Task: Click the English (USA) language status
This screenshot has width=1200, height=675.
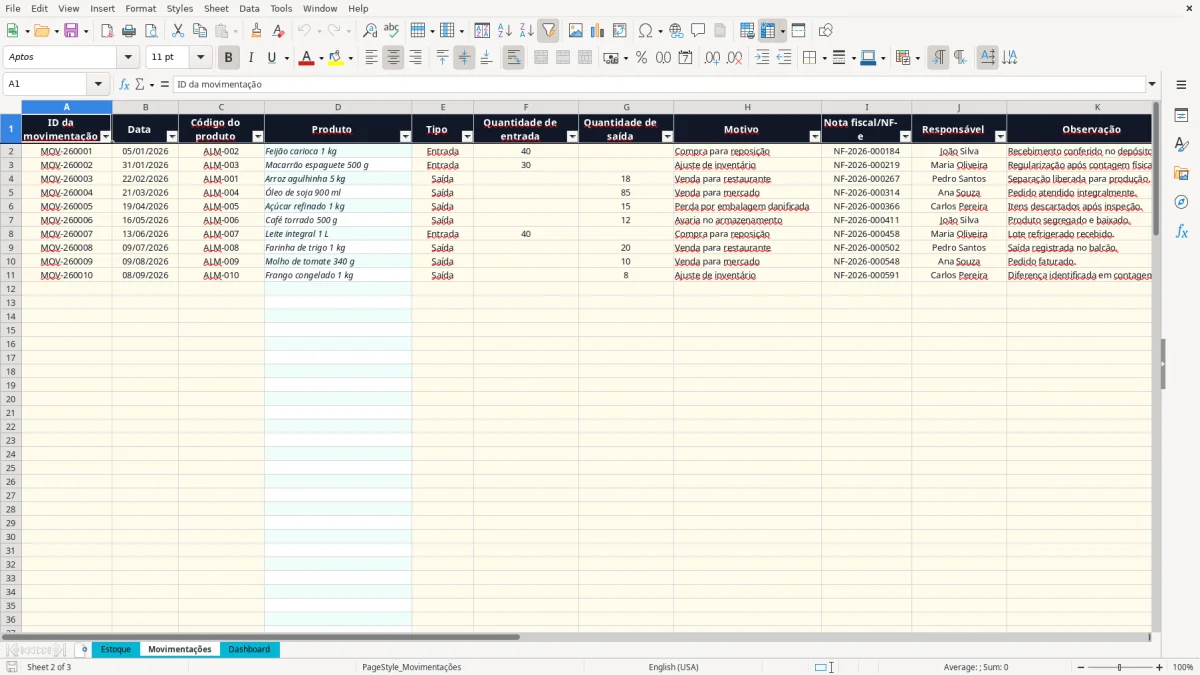Action: pyautogui.click(x=673, y=667)
